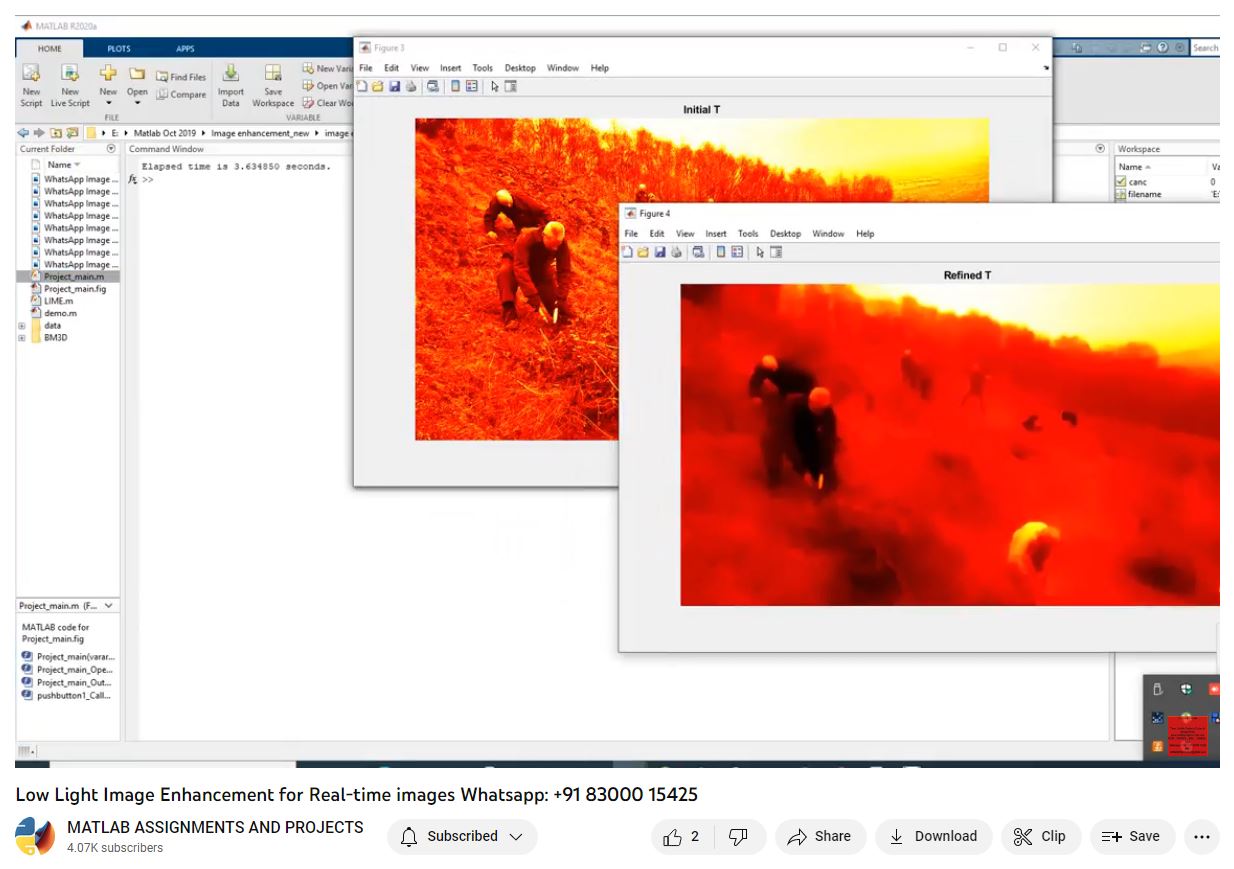The width and height of the screenshot is (1234, 869).
Task: Click the Share button below video
Action: coord(819,837)
